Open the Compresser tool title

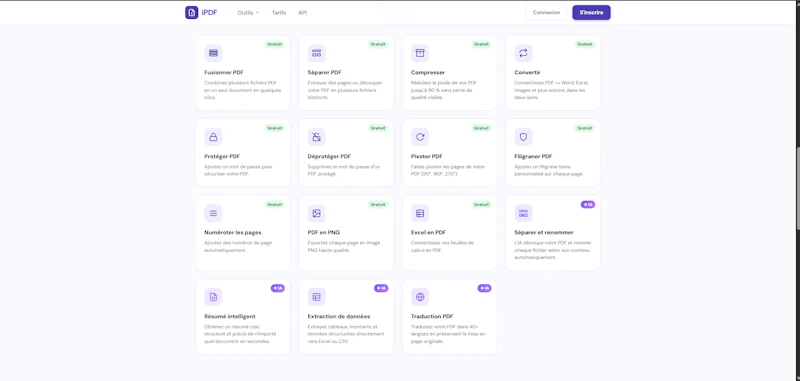(x=428, y=72)
